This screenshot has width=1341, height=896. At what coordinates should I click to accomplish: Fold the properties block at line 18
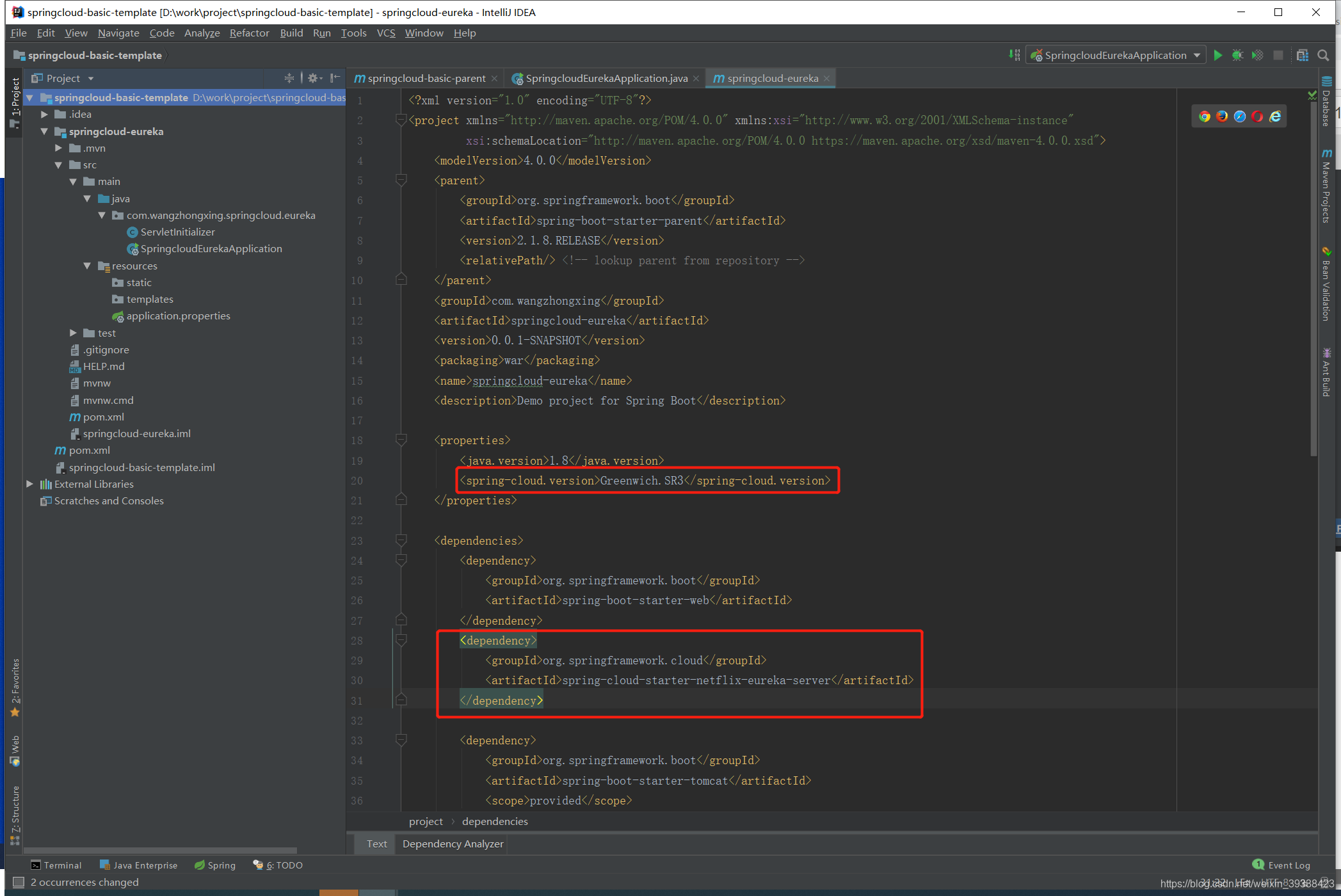click(x=401, y=440)
